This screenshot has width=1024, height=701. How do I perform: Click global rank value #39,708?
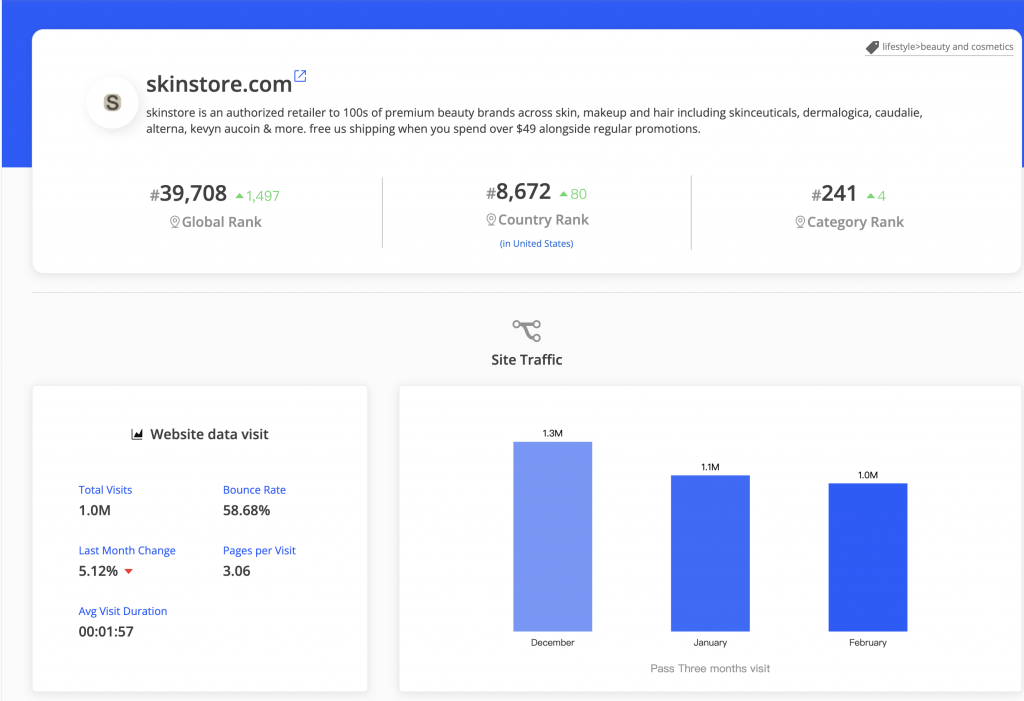tap(188, 193)
